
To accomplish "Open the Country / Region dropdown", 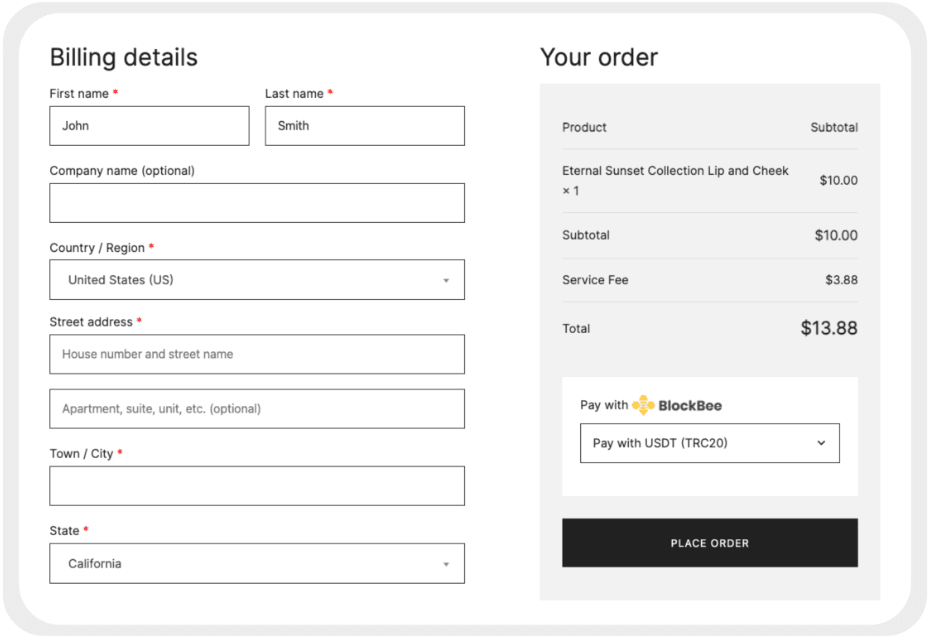I will (257, 280).
